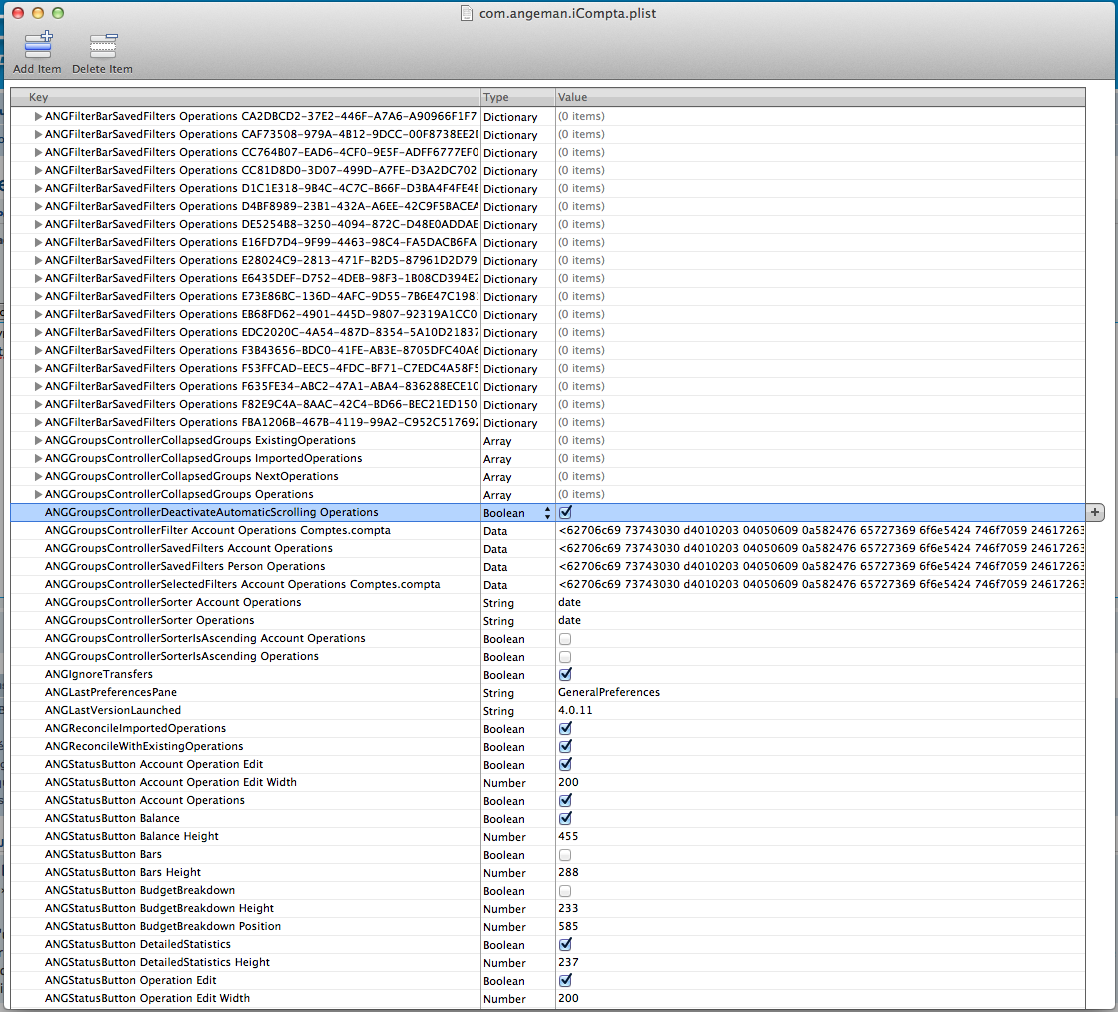1118x1012 pixels.
Task: Expand ANGGroupsControllerCollapsedGroups ExistingOperations array
Action: (38, 440)
